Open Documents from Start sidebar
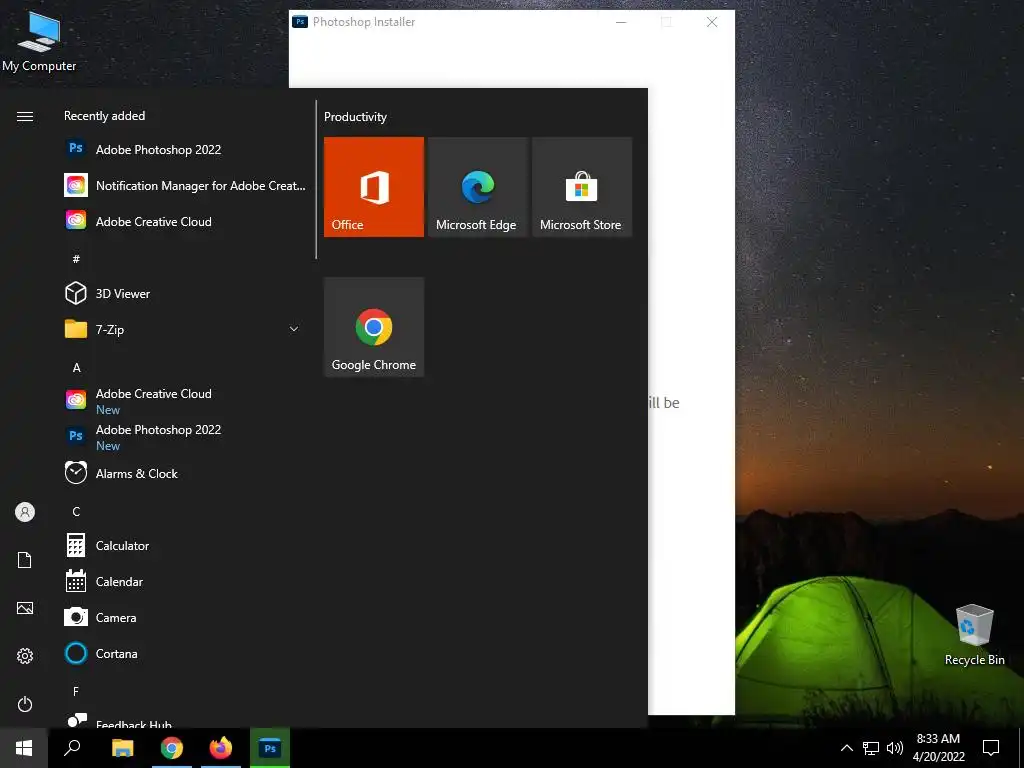Image resolution: width=1024 pixels, height=768 pixels. [25, 560]
